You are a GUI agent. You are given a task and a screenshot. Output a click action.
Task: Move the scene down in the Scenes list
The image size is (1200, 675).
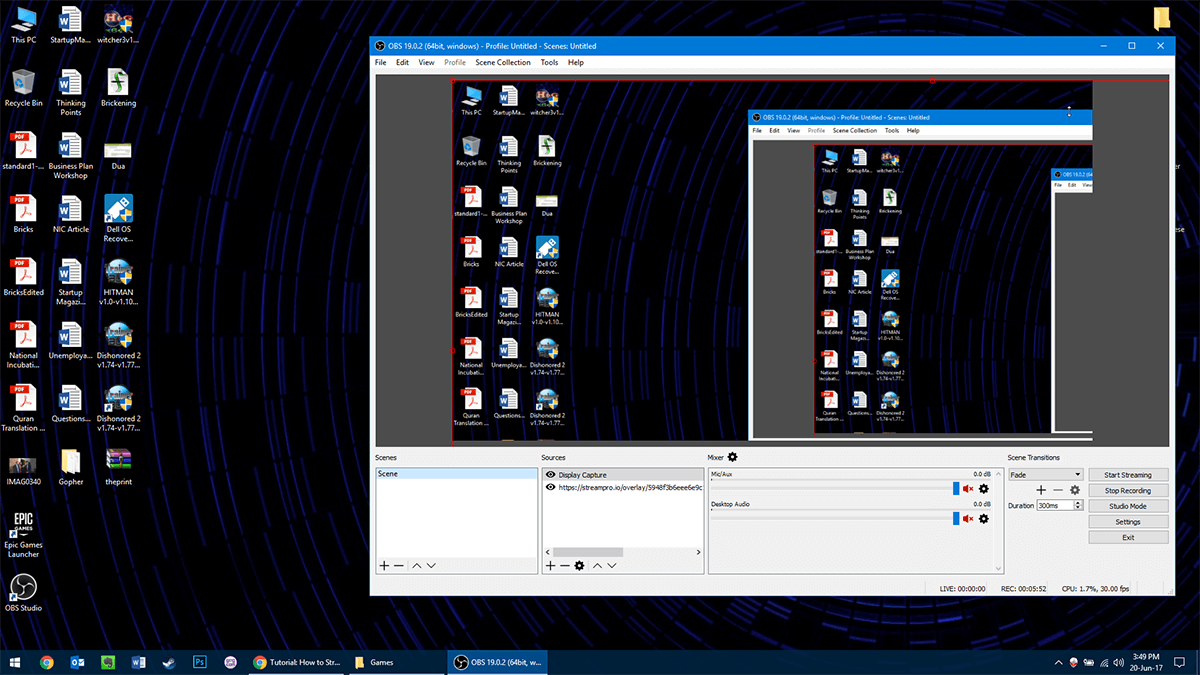tap(431, 566)
